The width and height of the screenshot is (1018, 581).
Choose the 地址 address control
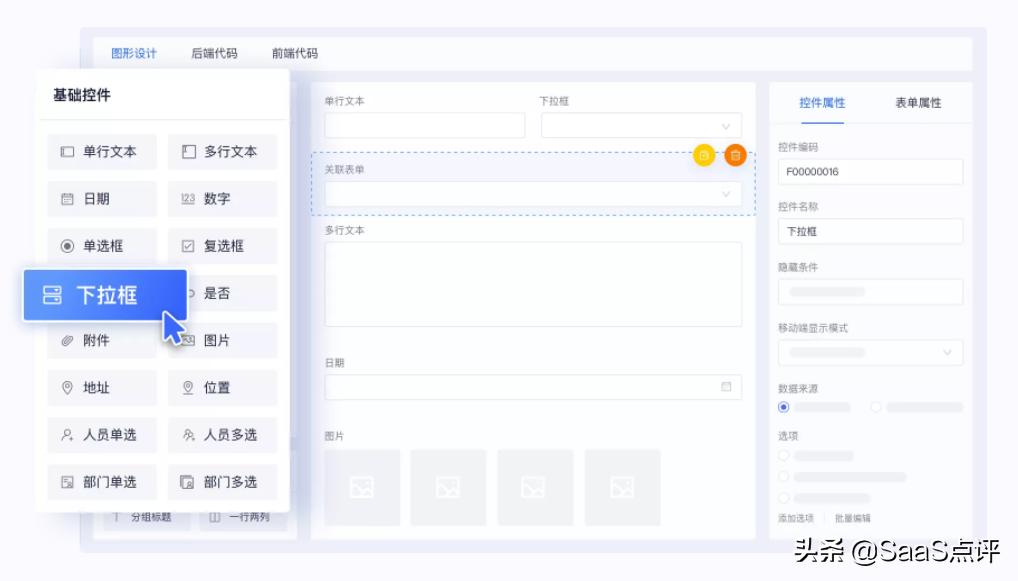101,388
